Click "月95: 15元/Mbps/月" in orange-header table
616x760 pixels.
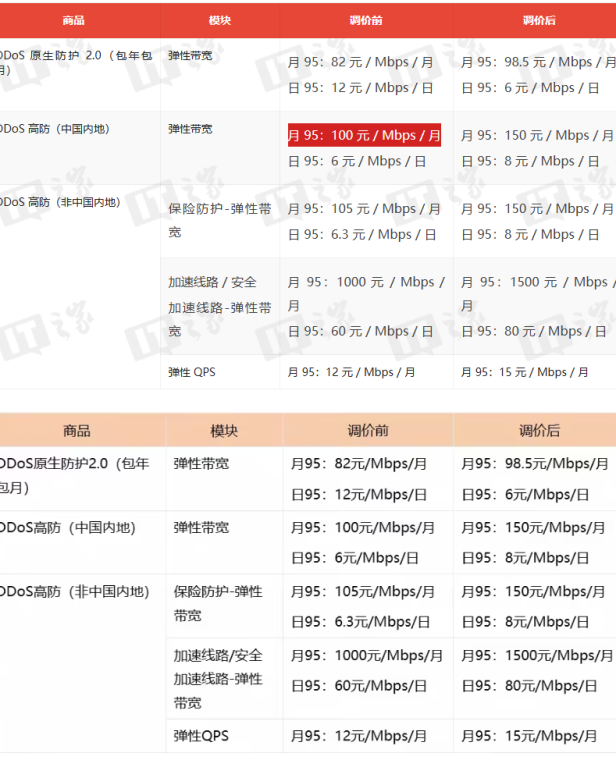[529, 736]
